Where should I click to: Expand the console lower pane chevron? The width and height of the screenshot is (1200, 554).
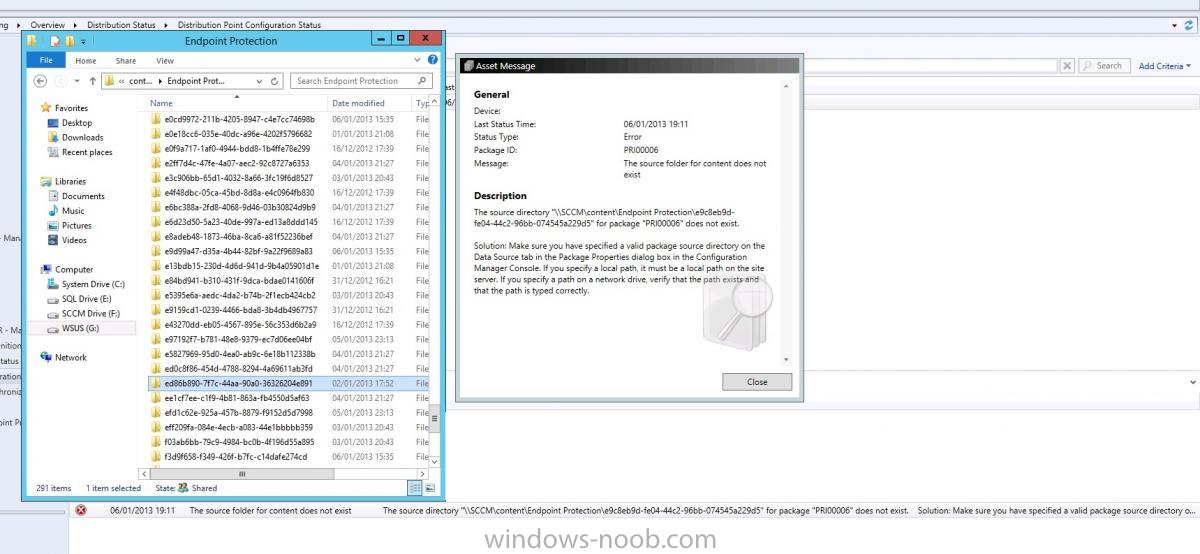tap(1193, 381)
